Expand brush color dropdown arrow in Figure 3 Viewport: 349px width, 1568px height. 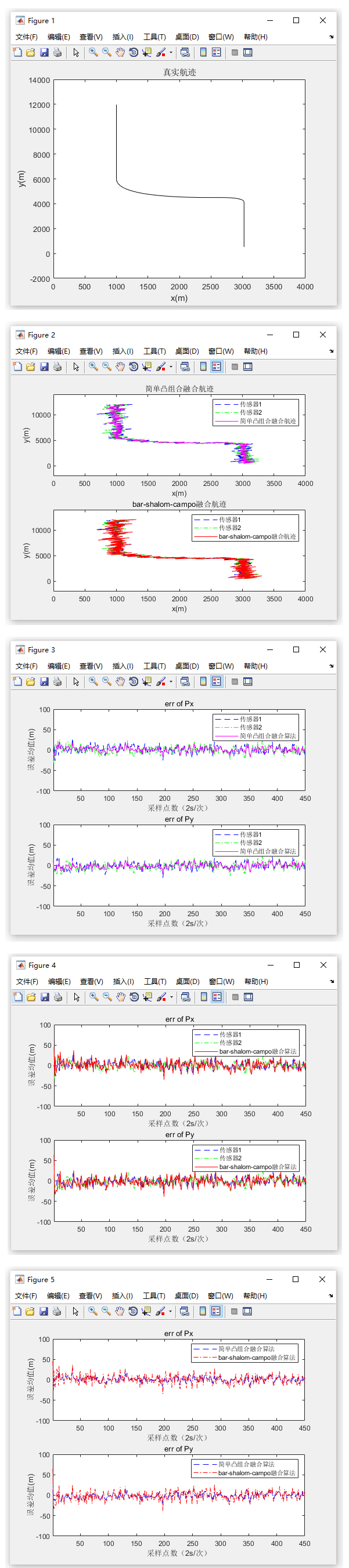(171, 682)
